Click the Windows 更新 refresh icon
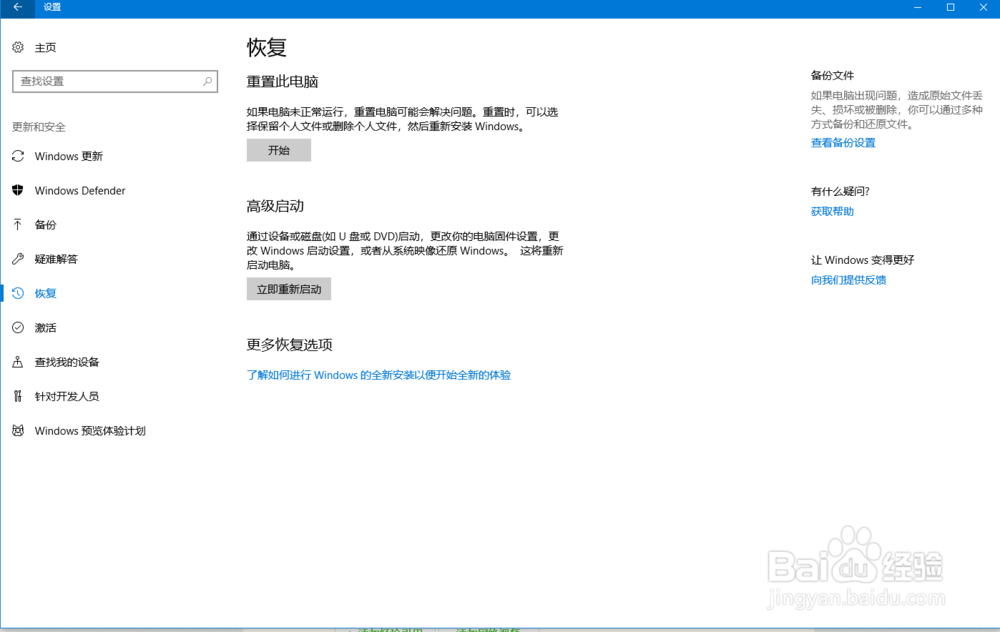 [18, 156]
